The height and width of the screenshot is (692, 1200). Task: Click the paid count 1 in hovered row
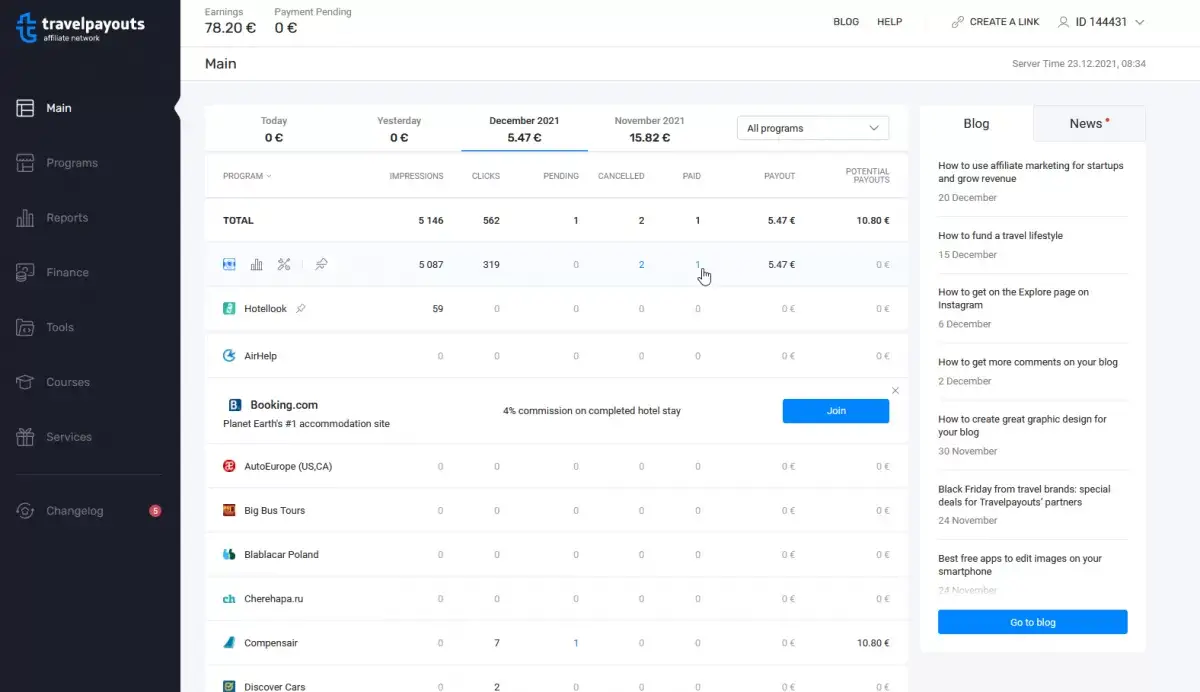click(698, 265)
